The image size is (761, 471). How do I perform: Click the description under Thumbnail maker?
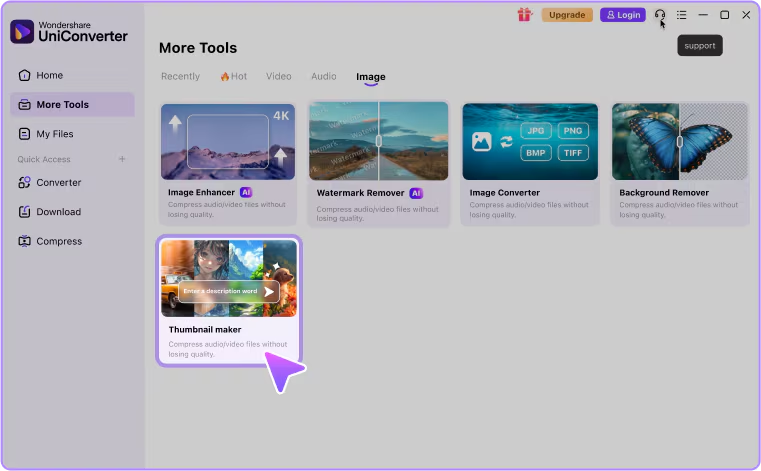(x=228, y=349)
